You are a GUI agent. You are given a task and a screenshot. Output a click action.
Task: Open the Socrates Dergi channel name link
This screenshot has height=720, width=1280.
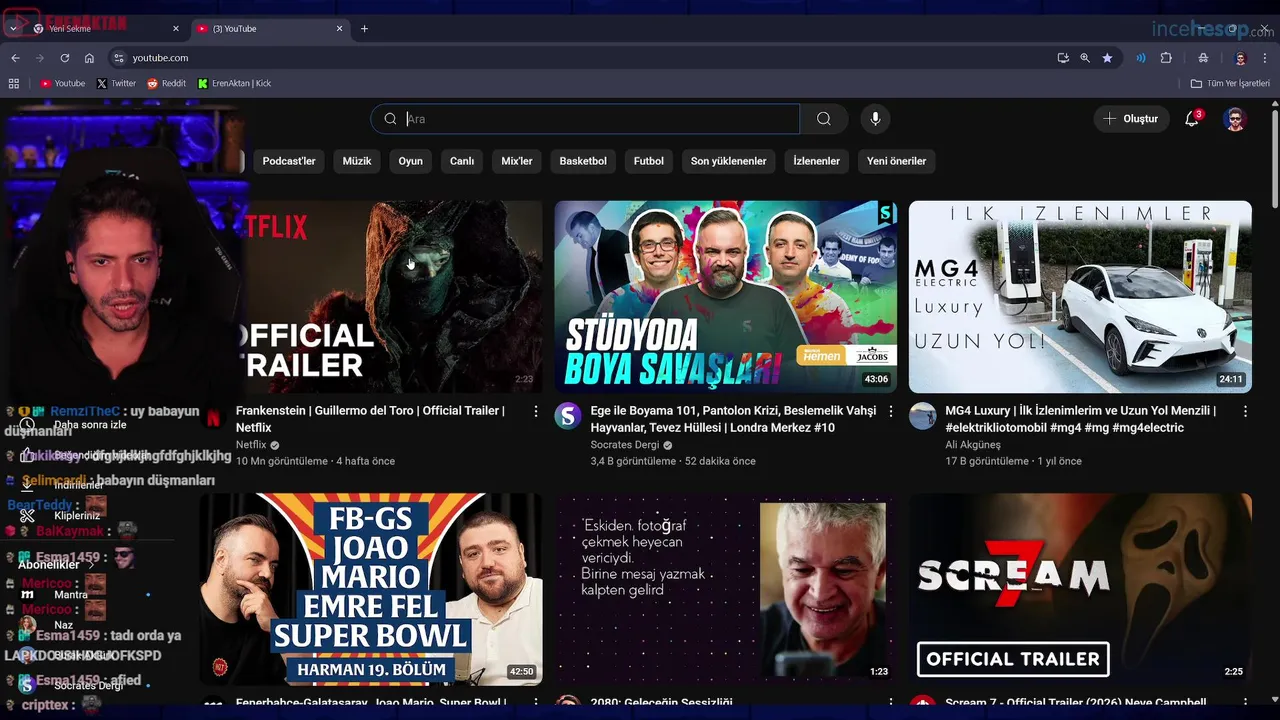[625, 445]
